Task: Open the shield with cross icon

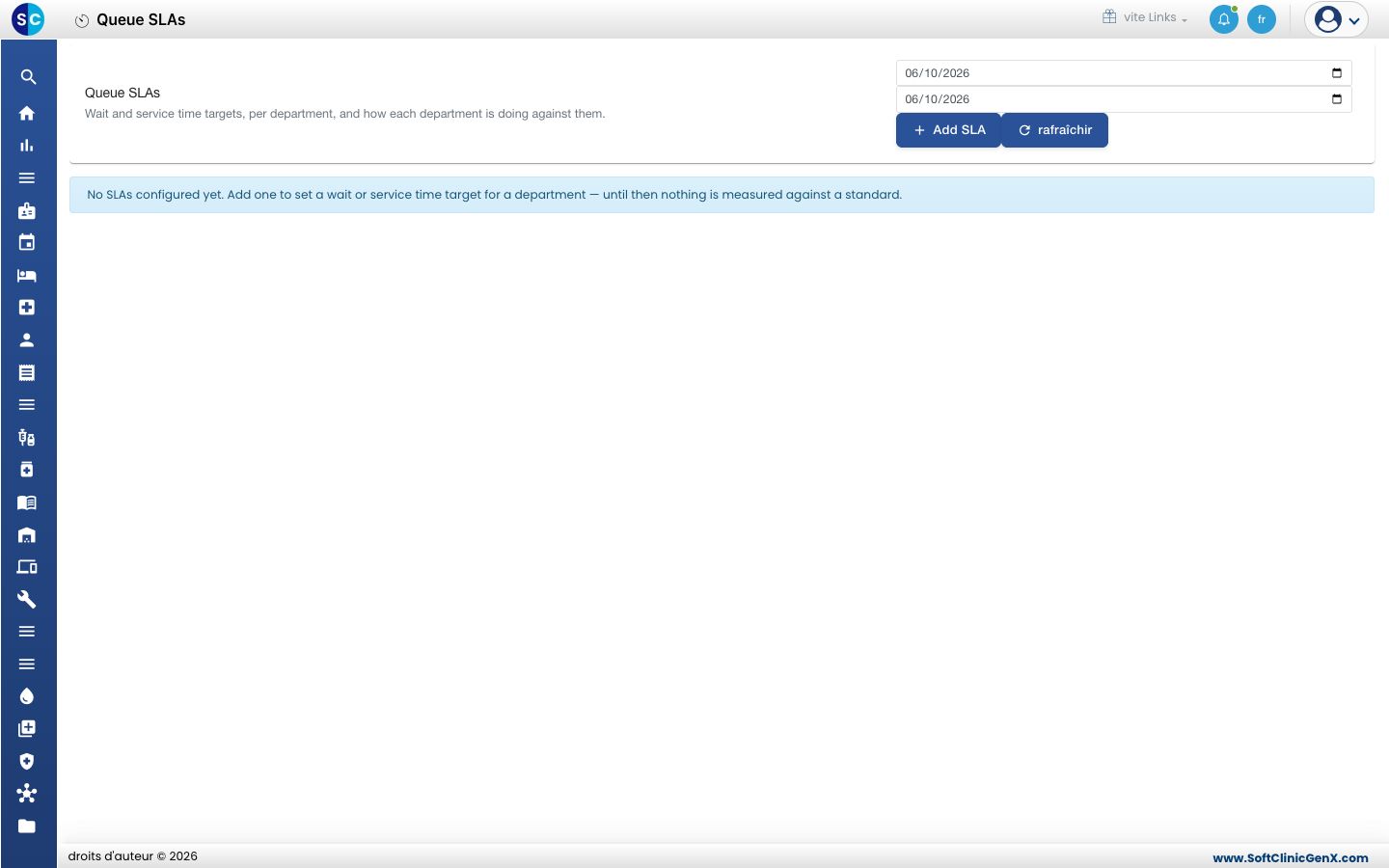Action: pyautogui.click(x=27, y=761)
